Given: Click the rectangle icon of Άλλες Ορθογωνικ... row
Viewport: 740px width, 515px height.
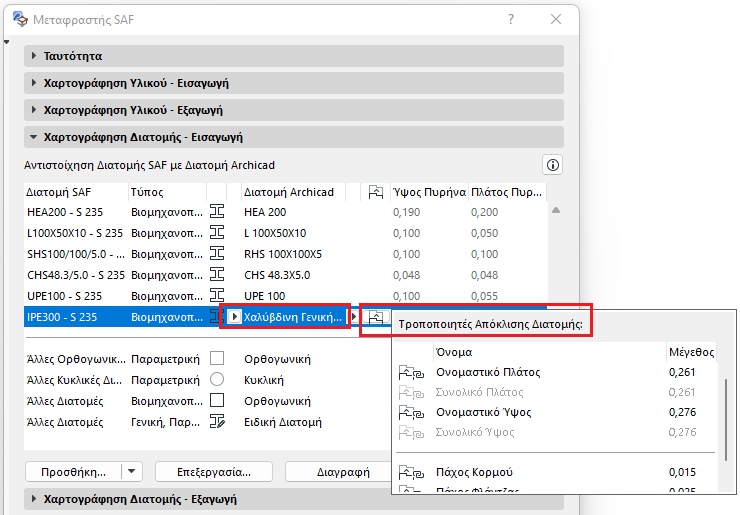Looking at the screenshot, I should click(x=217, y=358).
